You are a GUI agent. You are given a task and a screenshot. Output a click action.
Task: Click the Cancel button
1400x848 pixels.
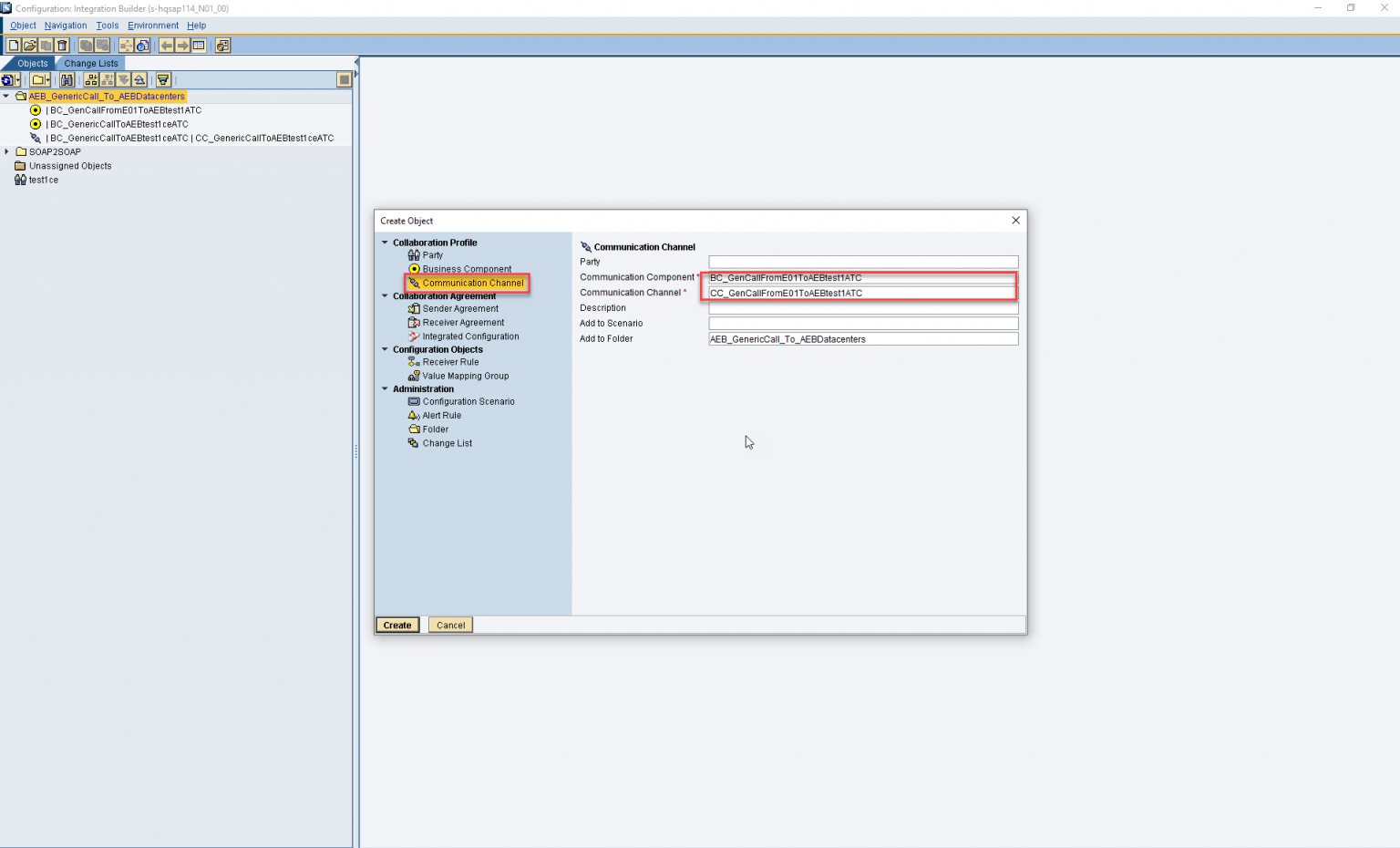pos(449,625)
